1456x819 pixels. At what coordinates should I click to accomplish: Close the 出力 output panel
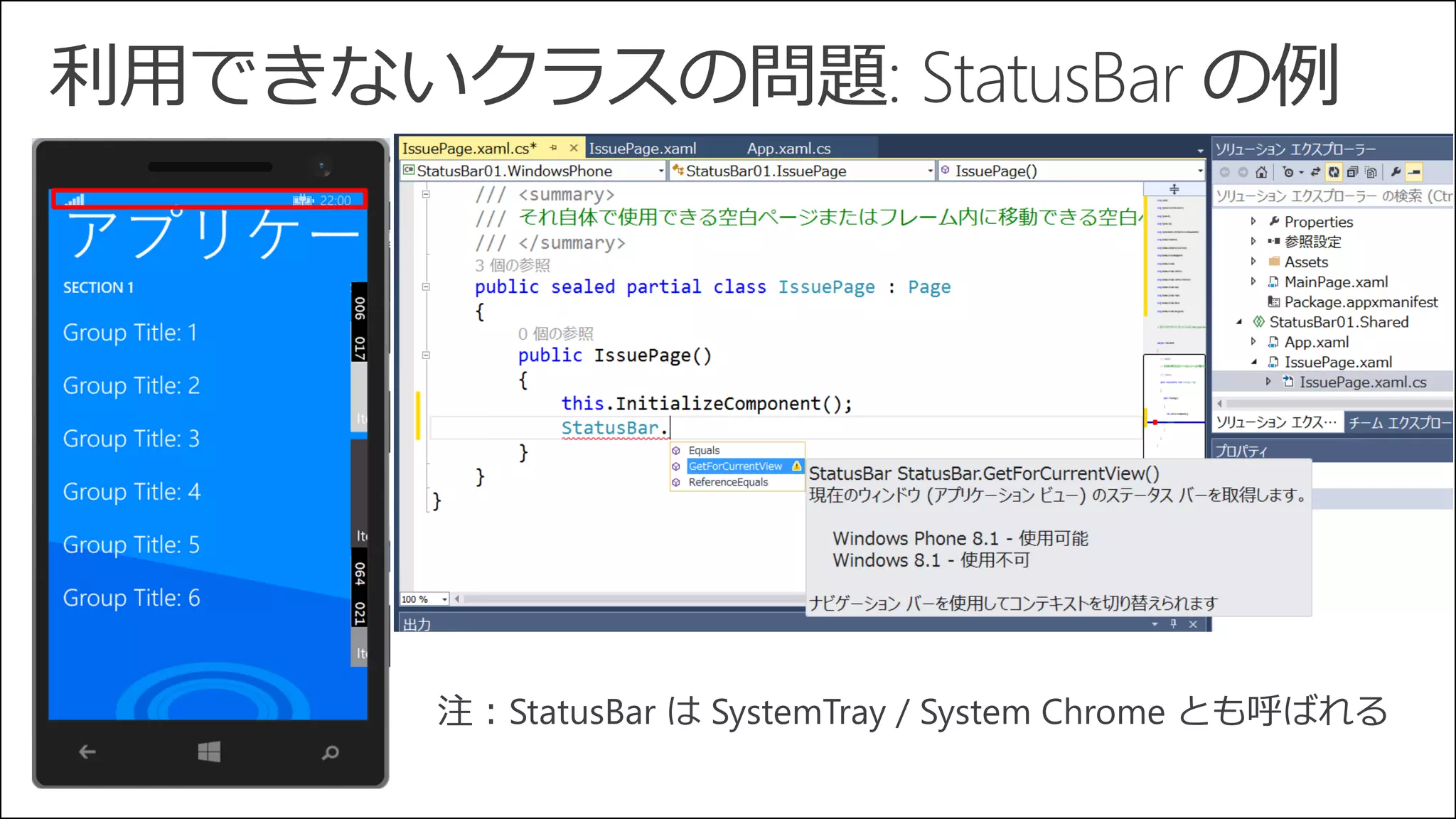coord(1193,623)
